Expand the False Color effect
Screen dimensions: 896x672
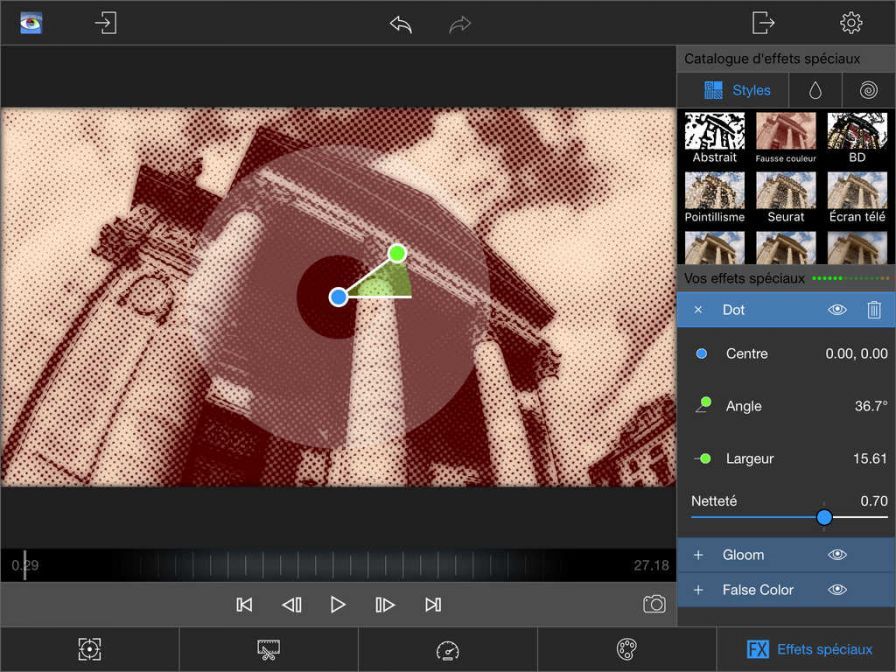[698, 590]
